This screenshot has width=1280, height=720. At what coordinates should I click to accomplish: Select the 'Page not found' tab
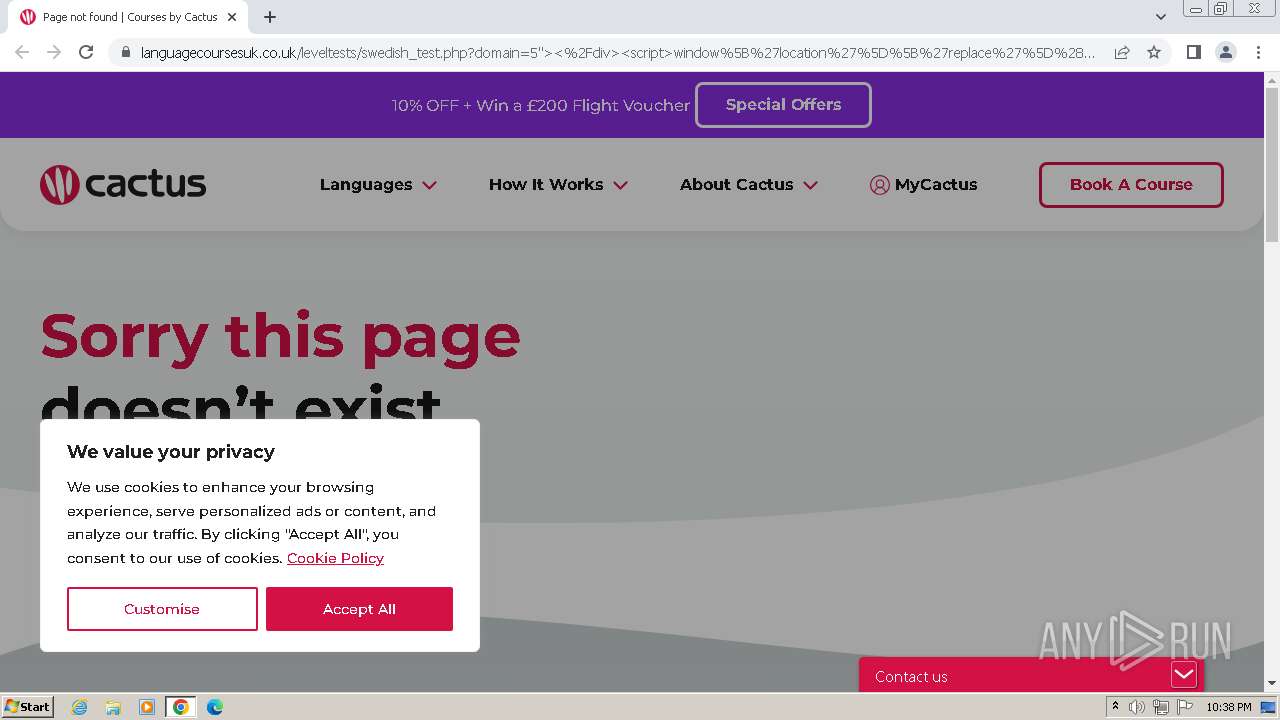click(x=130, y=17)
